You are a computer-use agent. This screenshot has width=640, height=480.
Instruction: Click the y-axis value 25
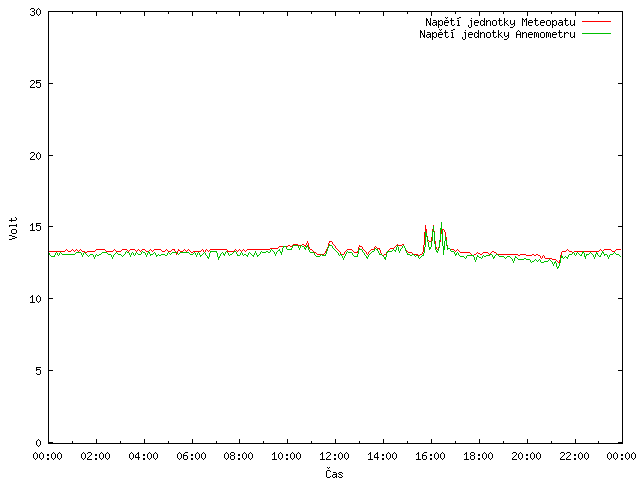[36, 84]
